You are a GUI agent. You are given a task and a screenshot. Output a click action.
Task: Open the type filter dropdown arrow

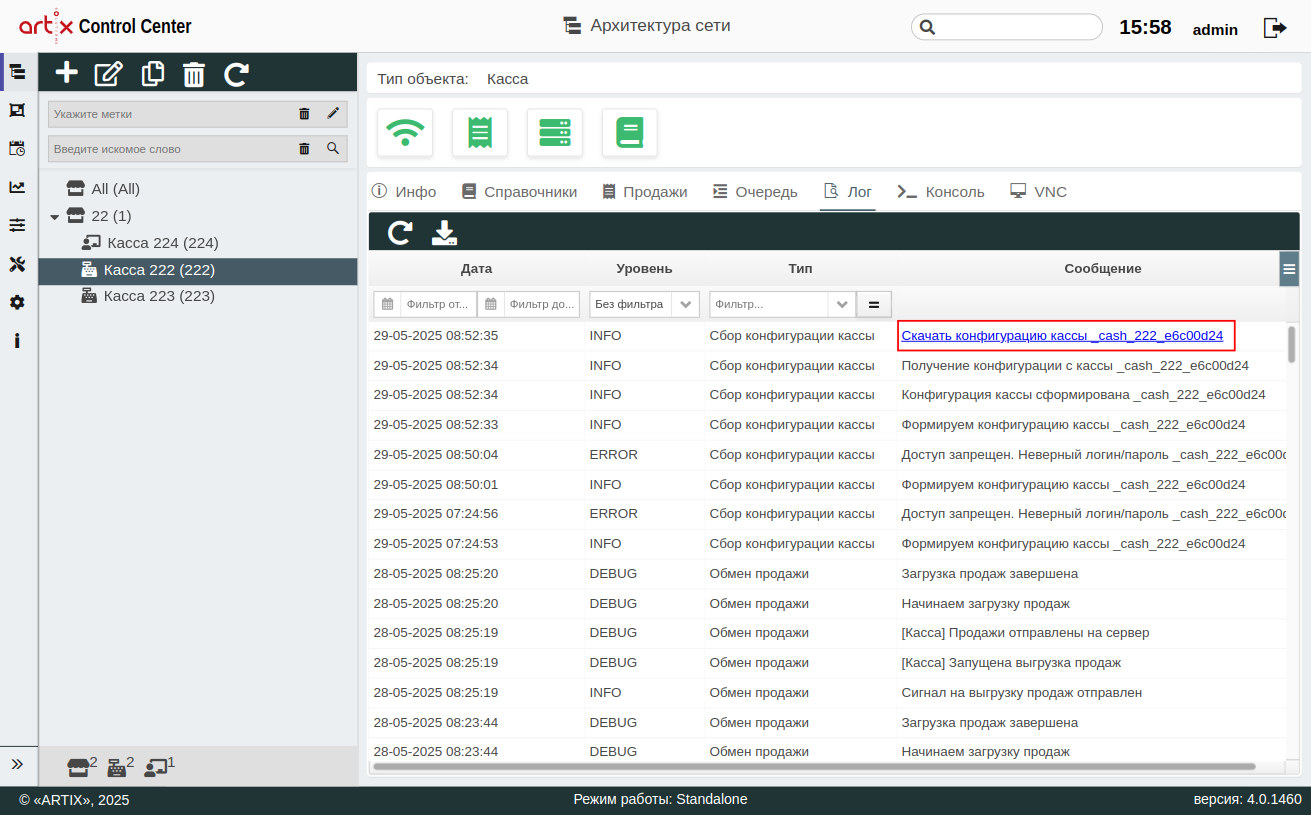(x=842, y=304)
